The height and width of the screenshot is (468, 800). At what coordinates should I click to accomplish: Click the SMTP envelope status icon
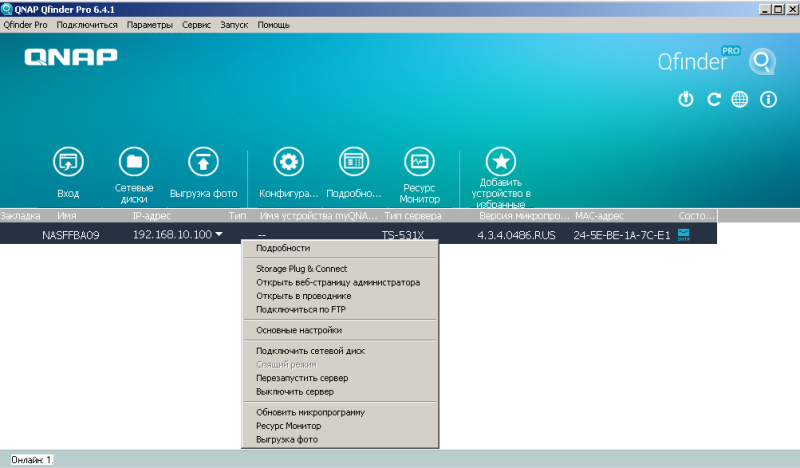(x=683, y=235)
